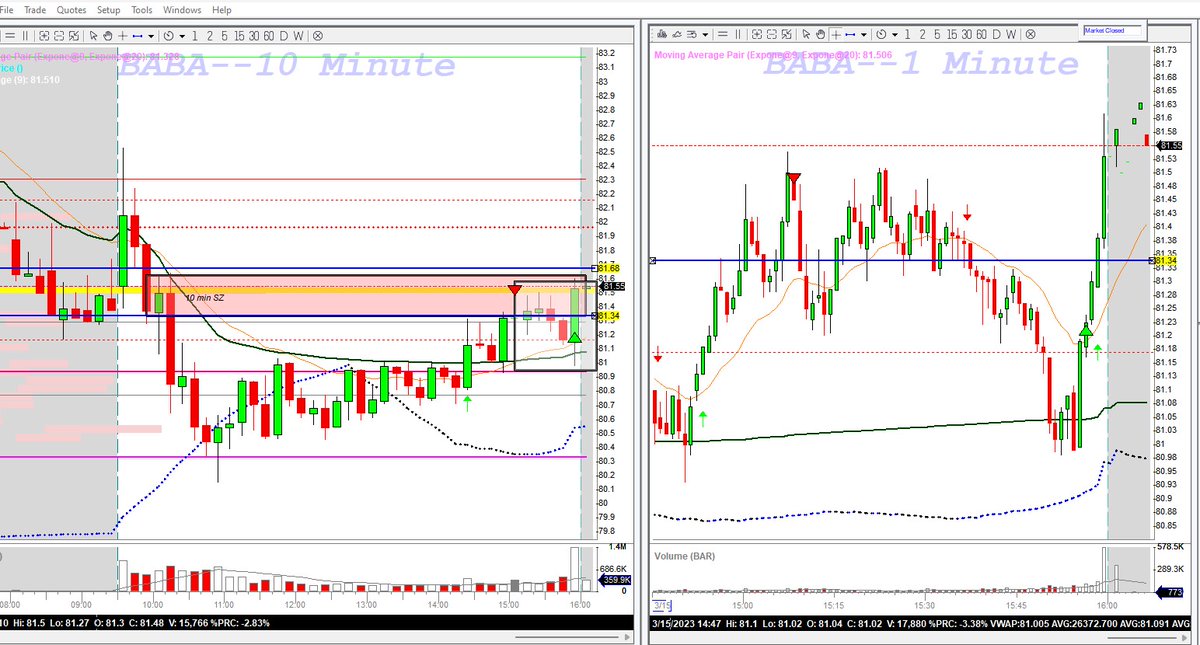The width and height of the screenshot is (1200, 645).
Task: Set 1 Minute chart to 60-minute interval
Action: coord(982,35)
